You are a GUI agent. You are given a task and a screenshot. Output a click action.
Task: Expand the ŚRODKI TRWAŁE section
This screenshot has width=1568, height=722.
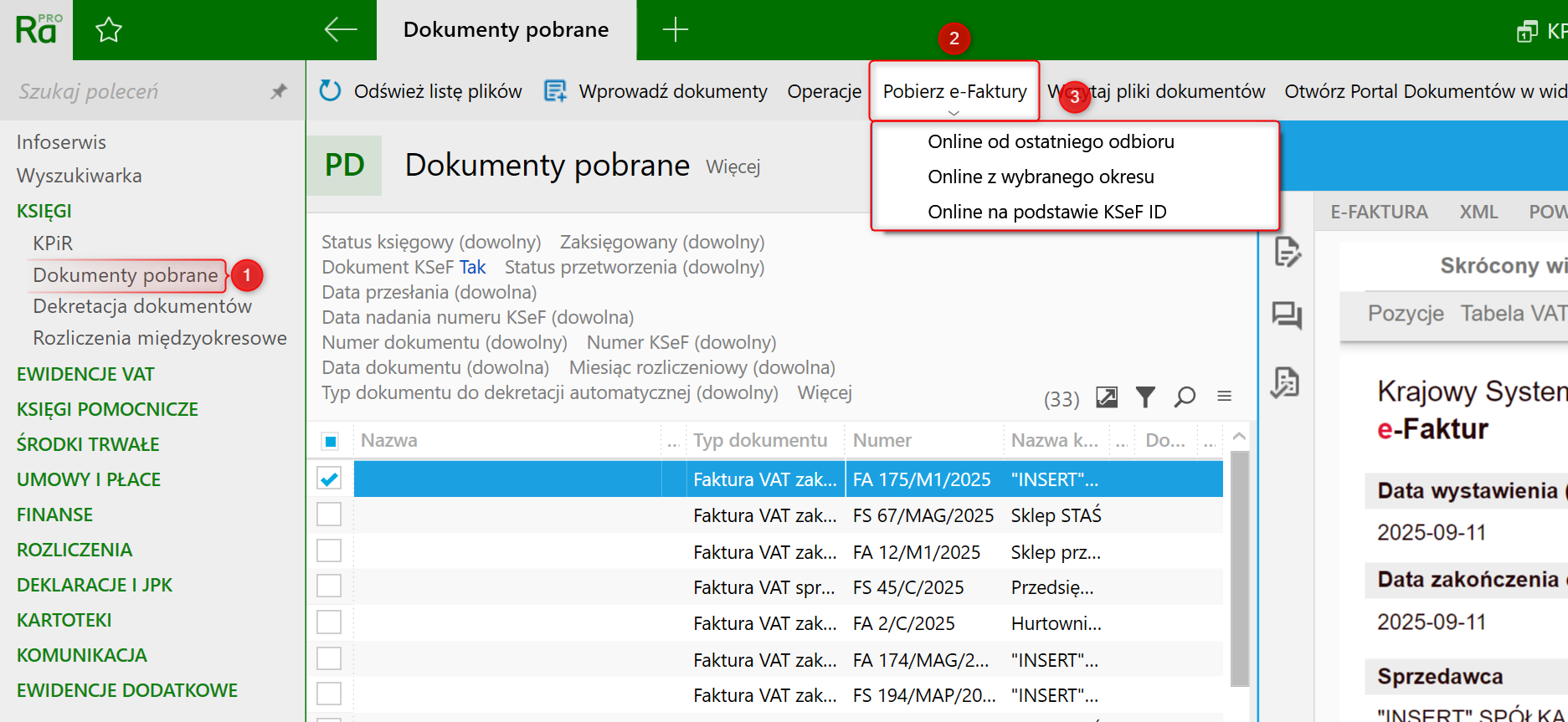[x=88, y=444]
